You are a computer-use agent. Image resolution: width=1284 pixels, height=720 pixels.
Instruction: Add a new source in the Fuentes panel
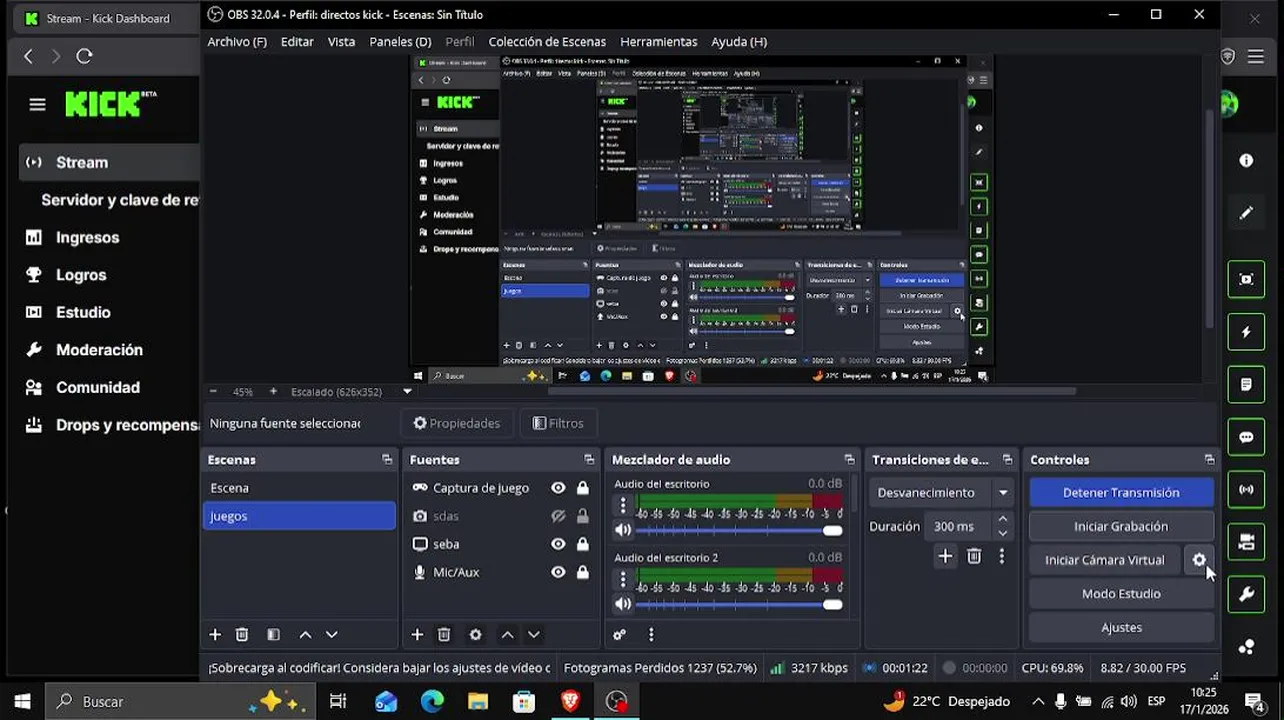(x=417, y=635)
